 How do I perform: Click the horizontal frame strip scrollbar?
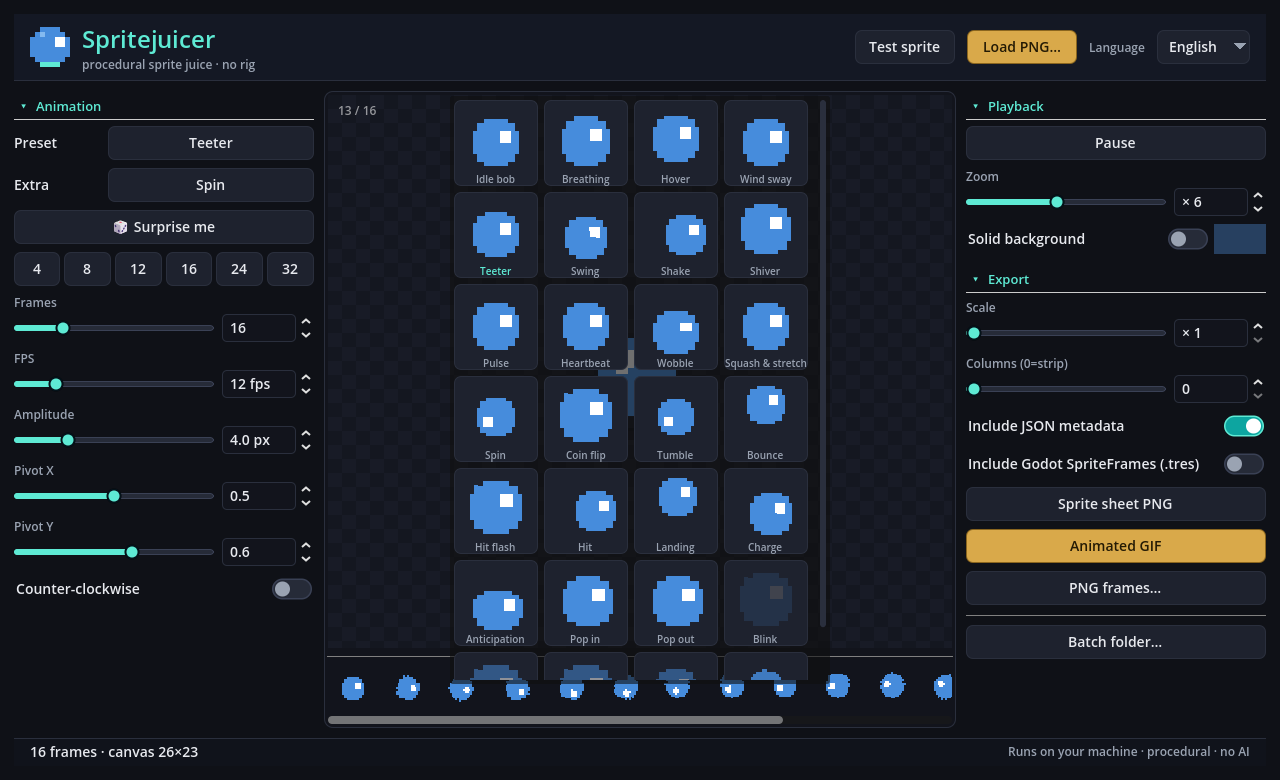555,719
